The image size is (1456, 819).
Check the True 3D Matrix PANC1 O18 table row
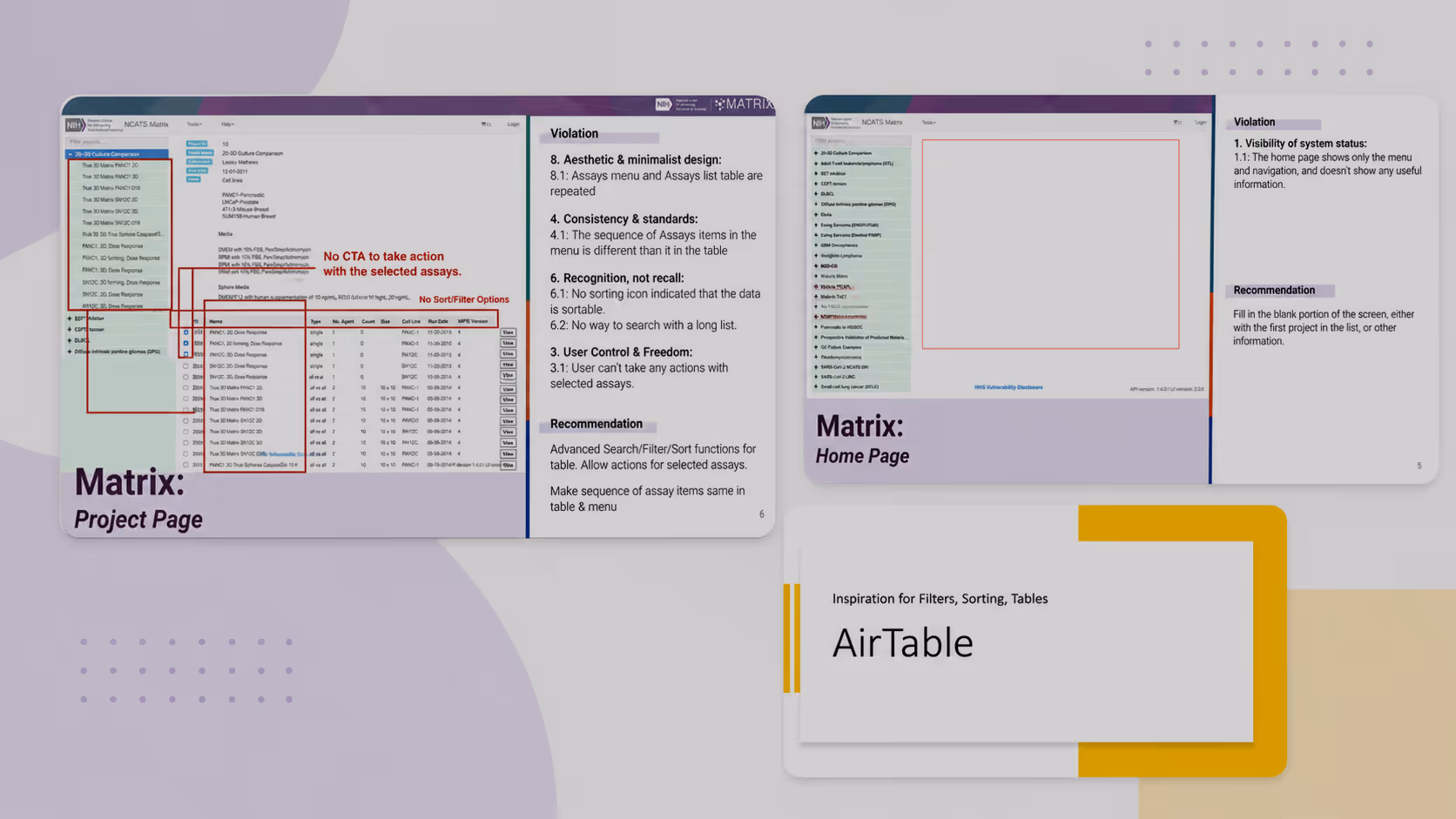(x=185, y=410)
